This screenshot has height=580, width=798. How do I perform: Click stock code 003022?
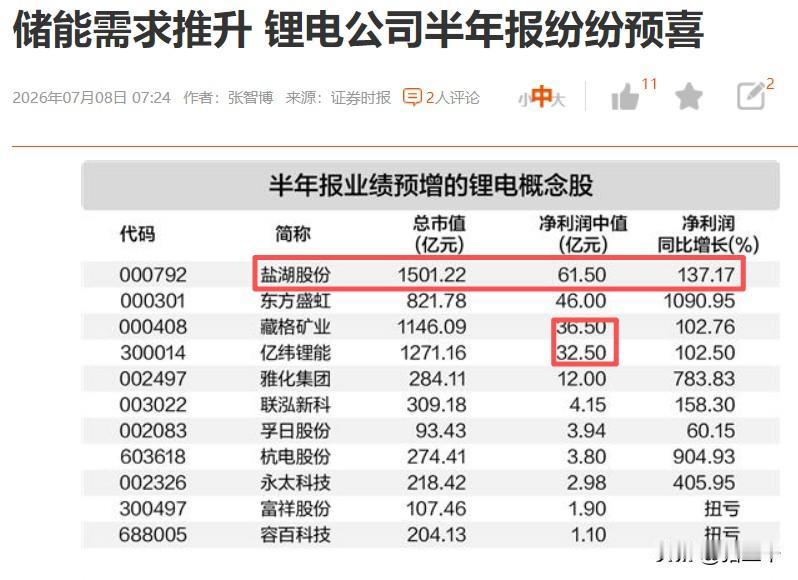coord(153,405)
